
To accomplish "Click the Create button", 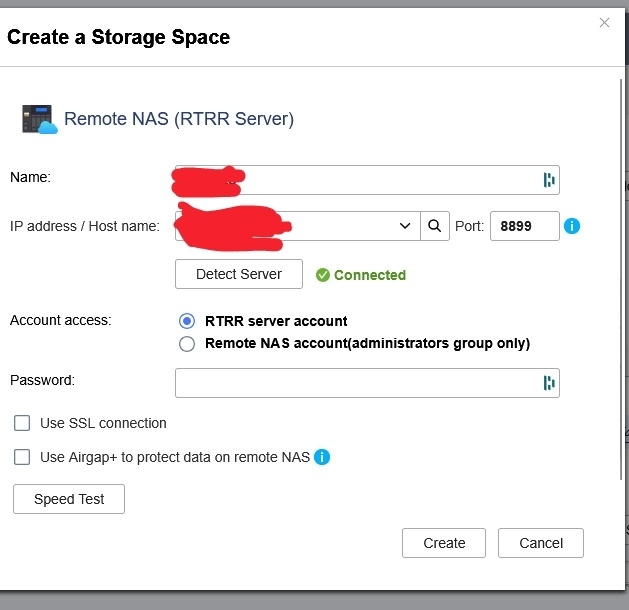I will (x=444, y=543).
